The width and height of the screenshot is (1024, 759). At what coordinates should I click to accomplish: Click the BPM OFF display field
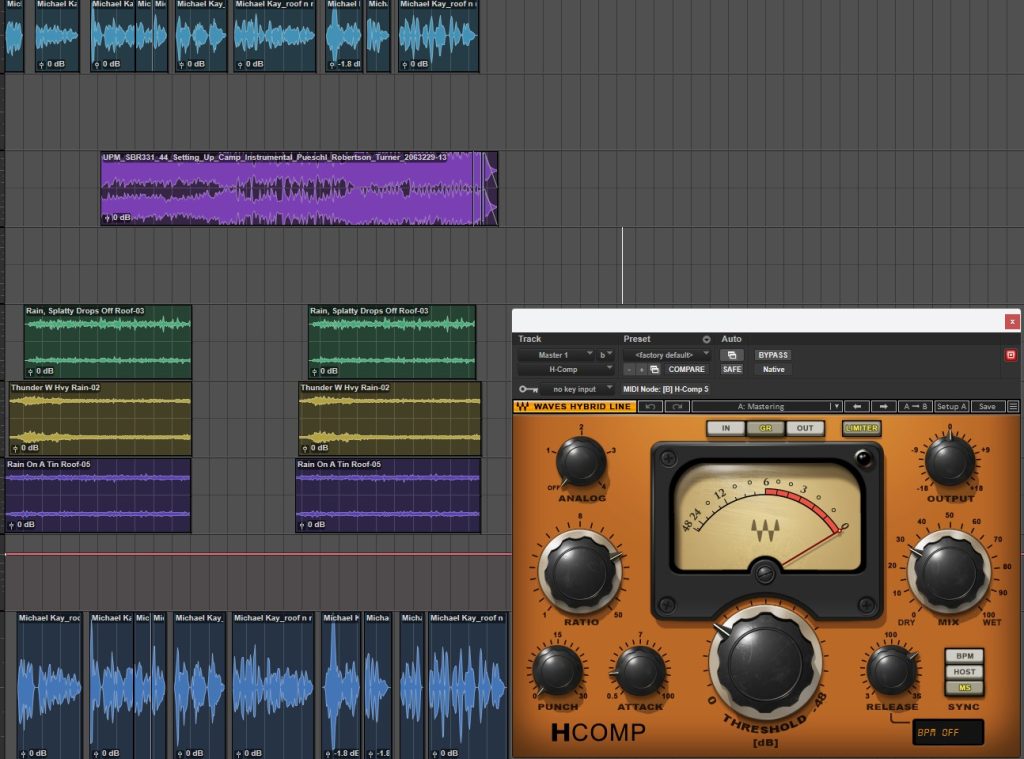coord(948,732)
